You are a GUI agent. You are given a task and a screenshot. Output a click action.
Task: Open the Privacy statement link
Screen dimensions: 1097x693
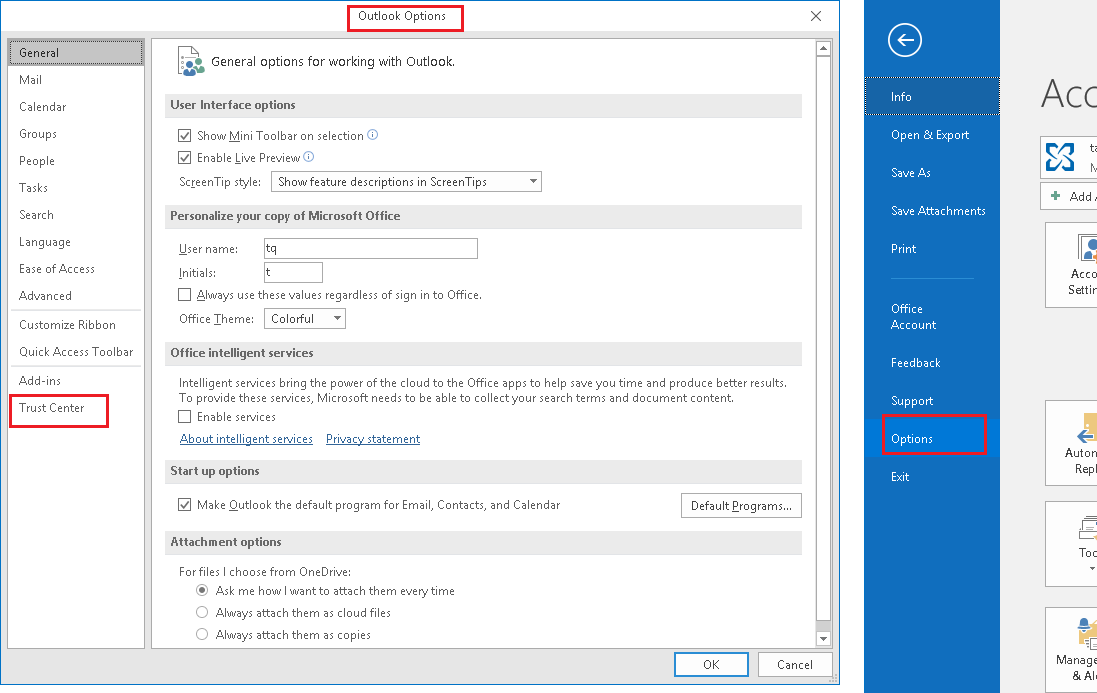[373, 438]
